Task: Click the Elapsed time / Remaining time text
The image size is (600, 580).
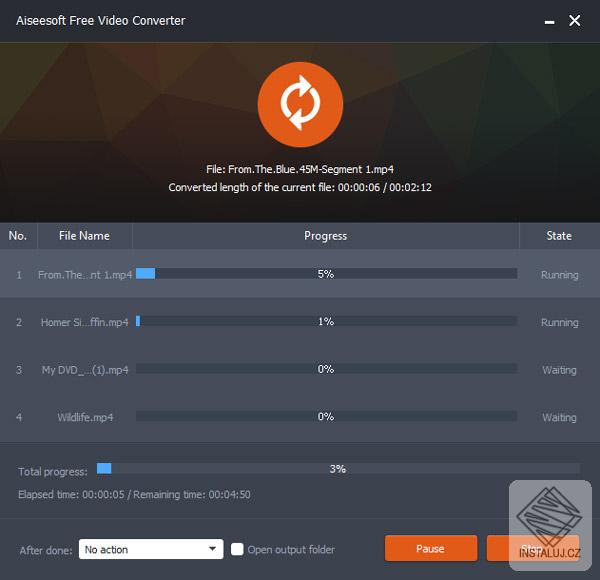Action: pyautogui.click(x=134, y=494)
